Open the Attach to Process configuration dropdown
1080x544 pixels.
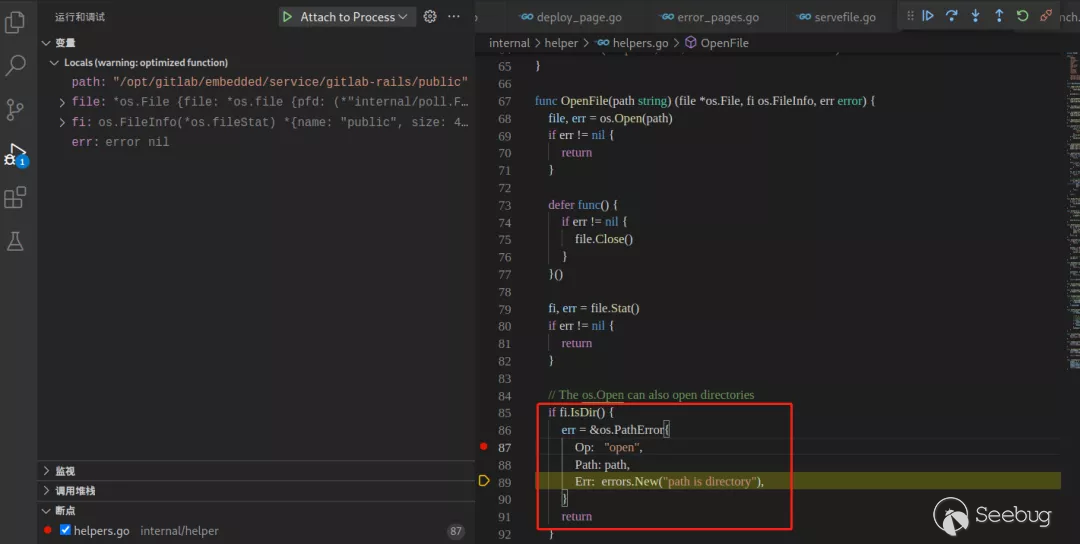(x=354, y=17)
